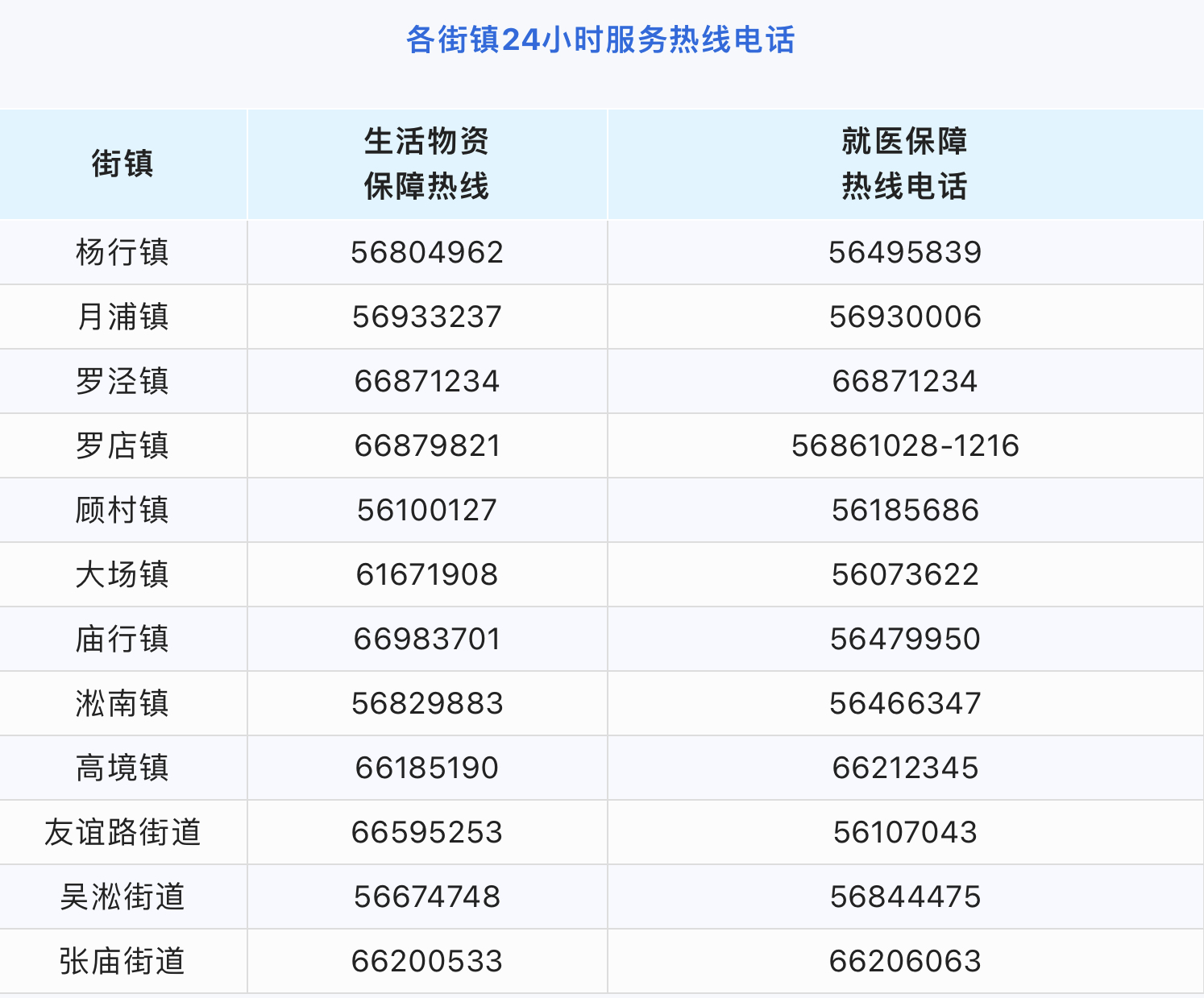Click phone number 56933237

(427, 317)
